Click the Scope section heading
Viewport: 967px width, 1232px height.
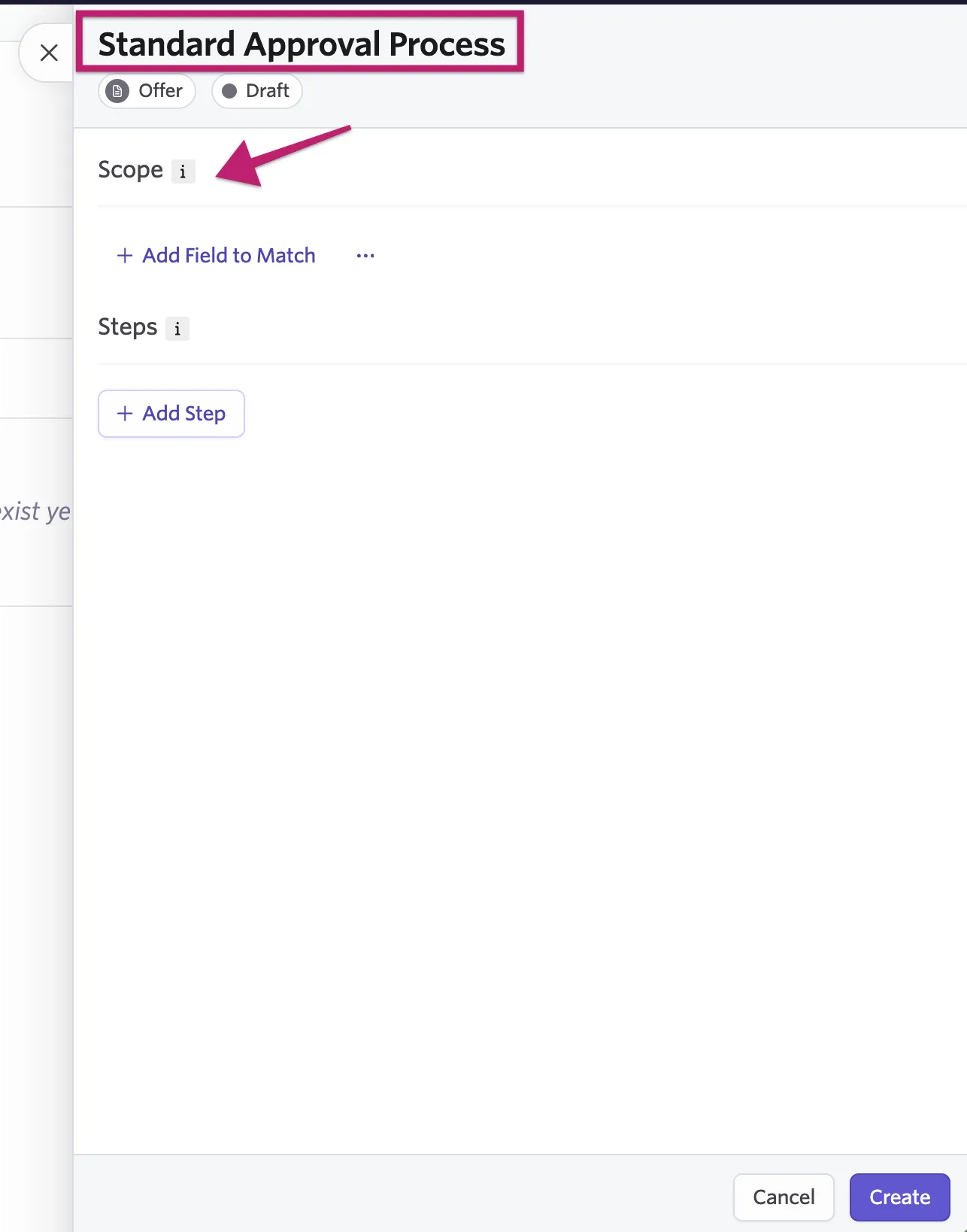[131, 170]
